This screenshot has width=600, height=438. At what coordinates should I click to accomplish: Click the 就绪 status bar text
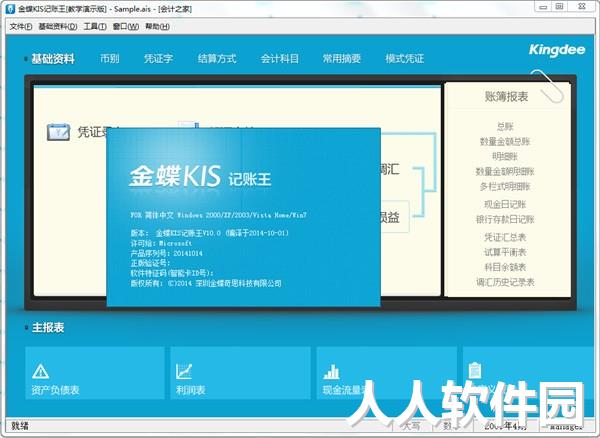coord(20,425)
